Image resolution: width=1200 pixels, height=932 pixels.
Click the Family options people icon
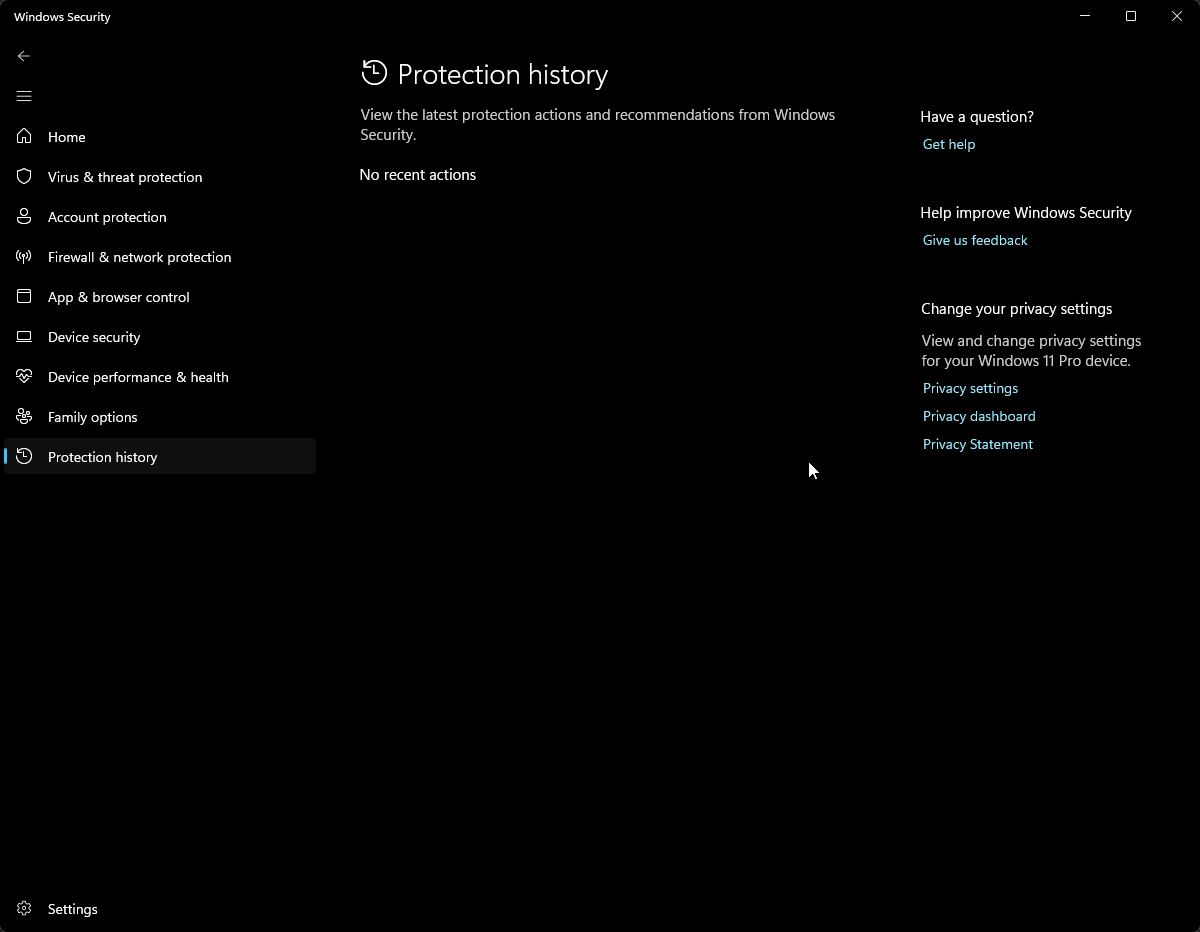tap(24, 417)
